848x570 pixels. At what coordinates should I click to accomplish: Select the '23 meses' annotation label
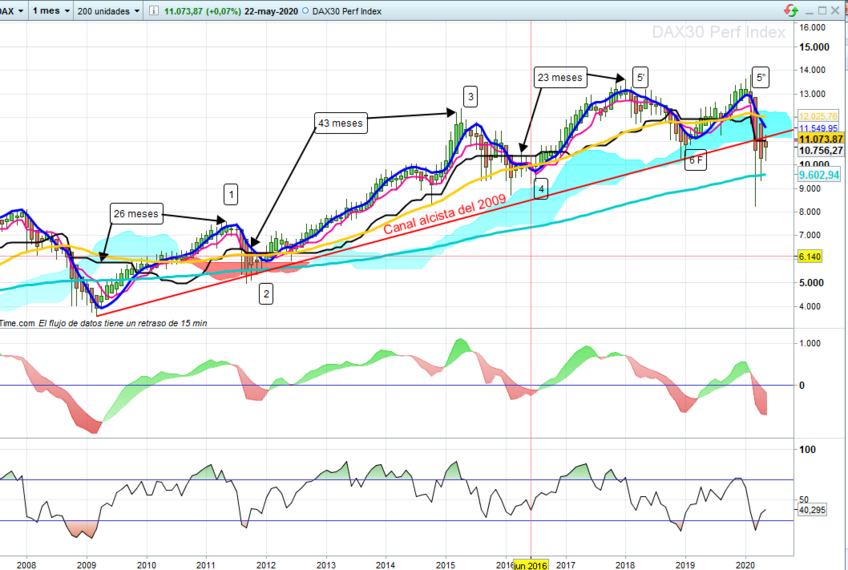tap(560, 77)
